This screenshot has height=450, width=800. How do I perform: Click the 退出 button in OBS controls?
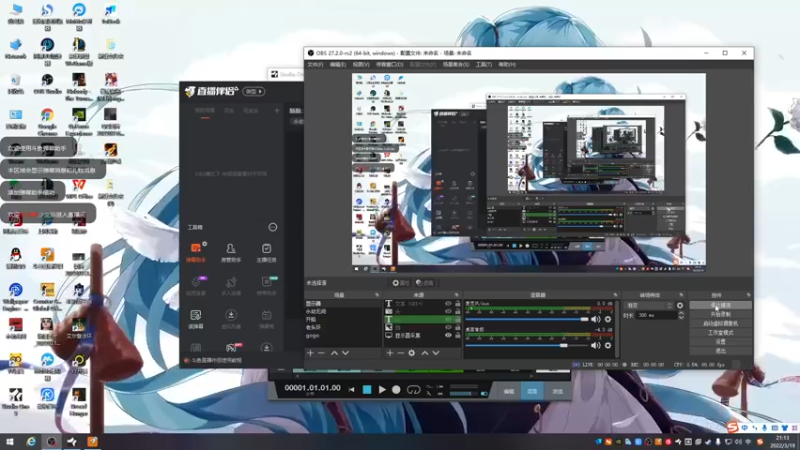[x=720, y=351]
